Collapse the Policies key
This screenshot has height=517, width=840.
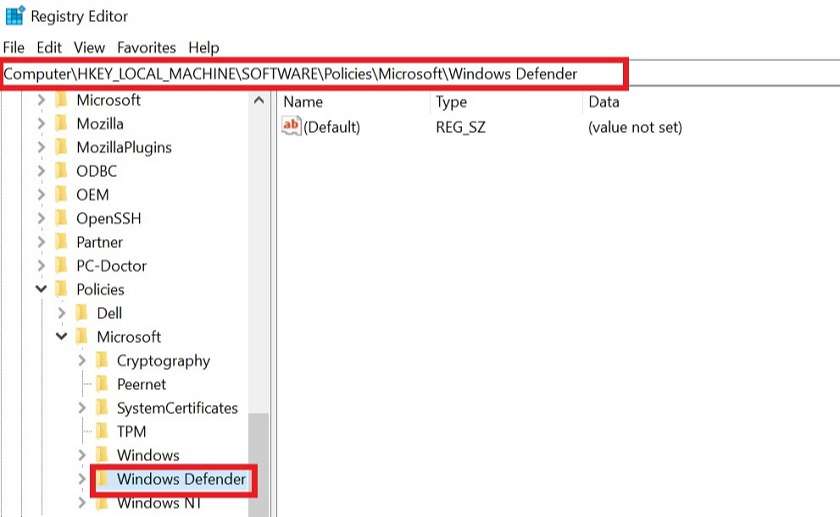point(41,289)
